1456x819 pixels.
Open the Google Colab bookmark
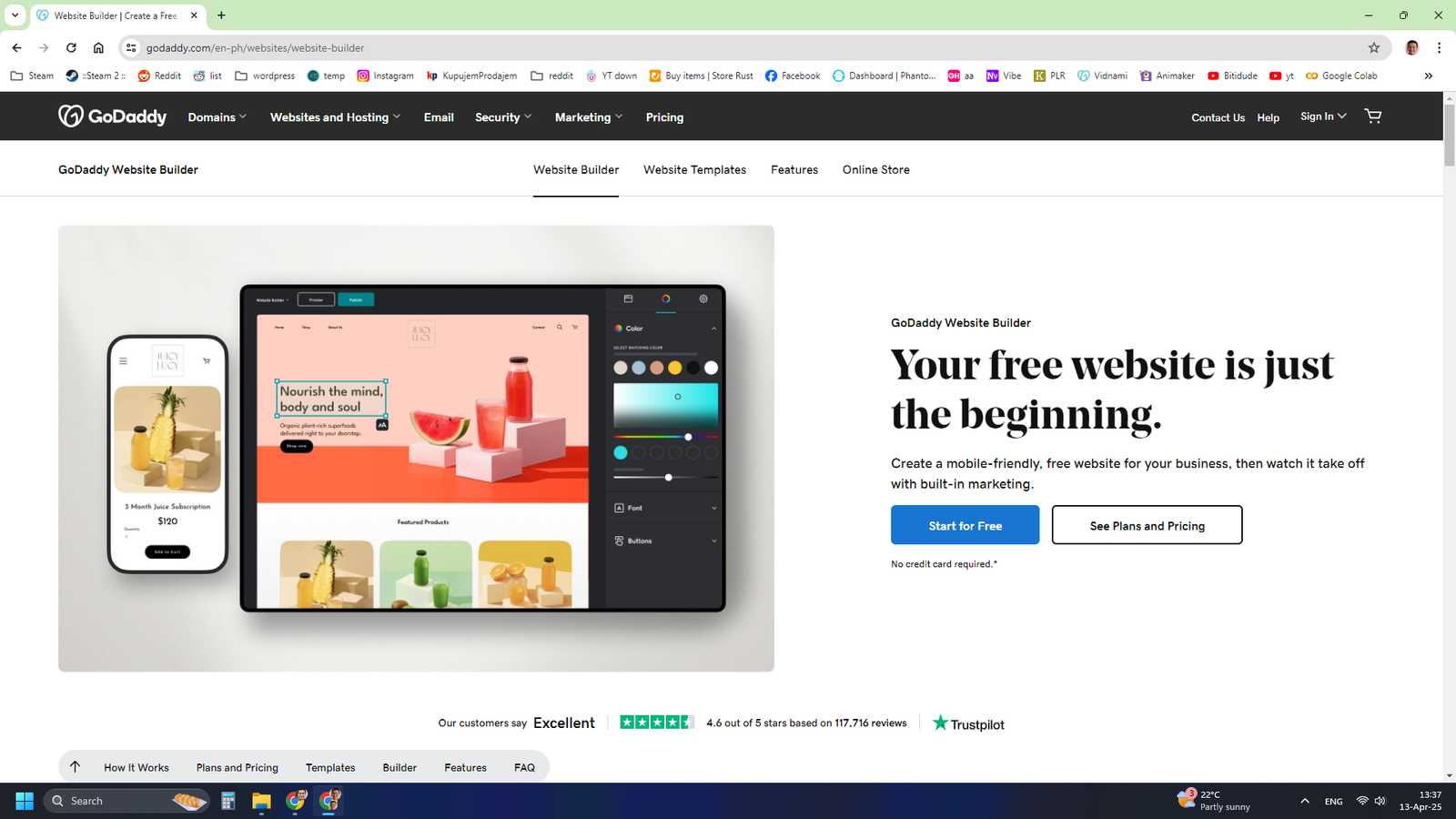(x=1341, y=76)
